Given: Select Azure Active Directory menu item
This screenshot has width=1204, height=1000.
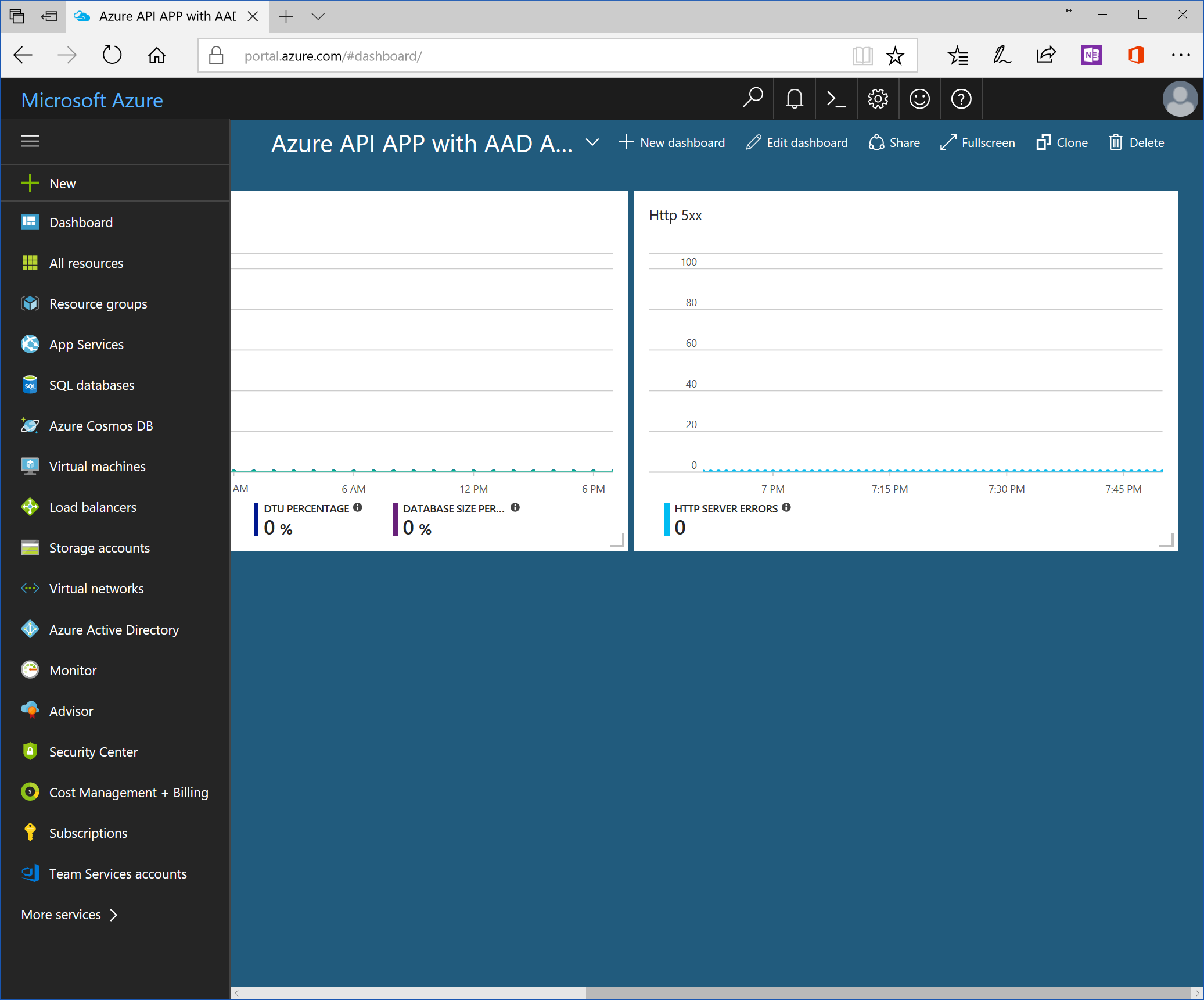Looking at the screenshot, I should [114, 630].
